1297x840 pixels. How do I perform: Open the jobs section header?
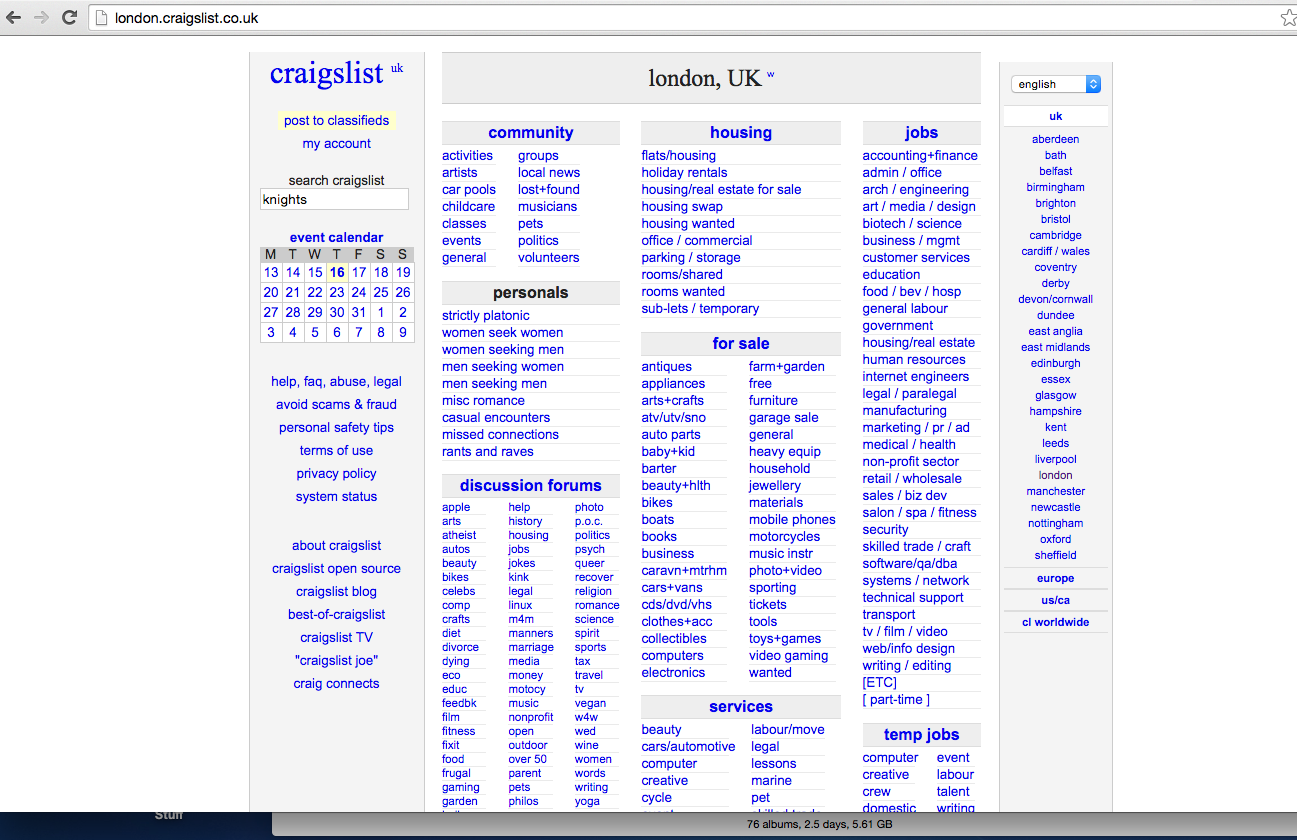[x=921, y=132]
